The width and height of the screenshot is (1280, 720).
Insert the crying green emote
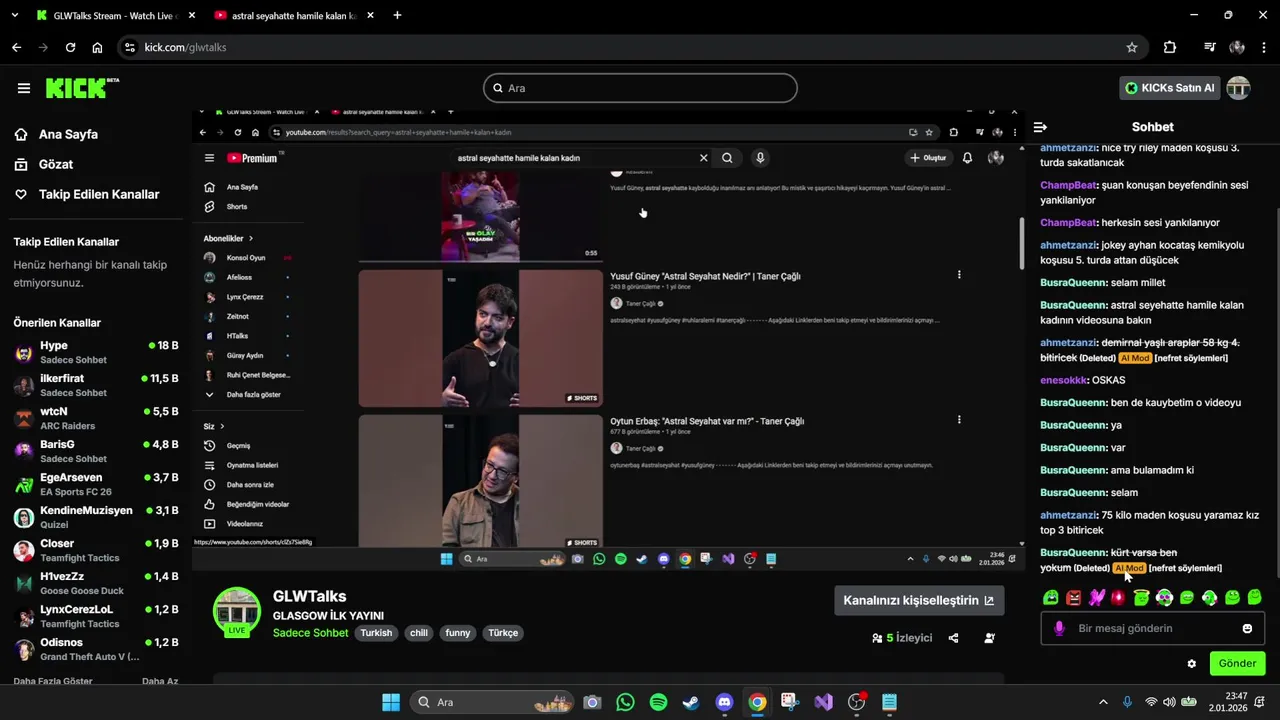point(1051,598)
